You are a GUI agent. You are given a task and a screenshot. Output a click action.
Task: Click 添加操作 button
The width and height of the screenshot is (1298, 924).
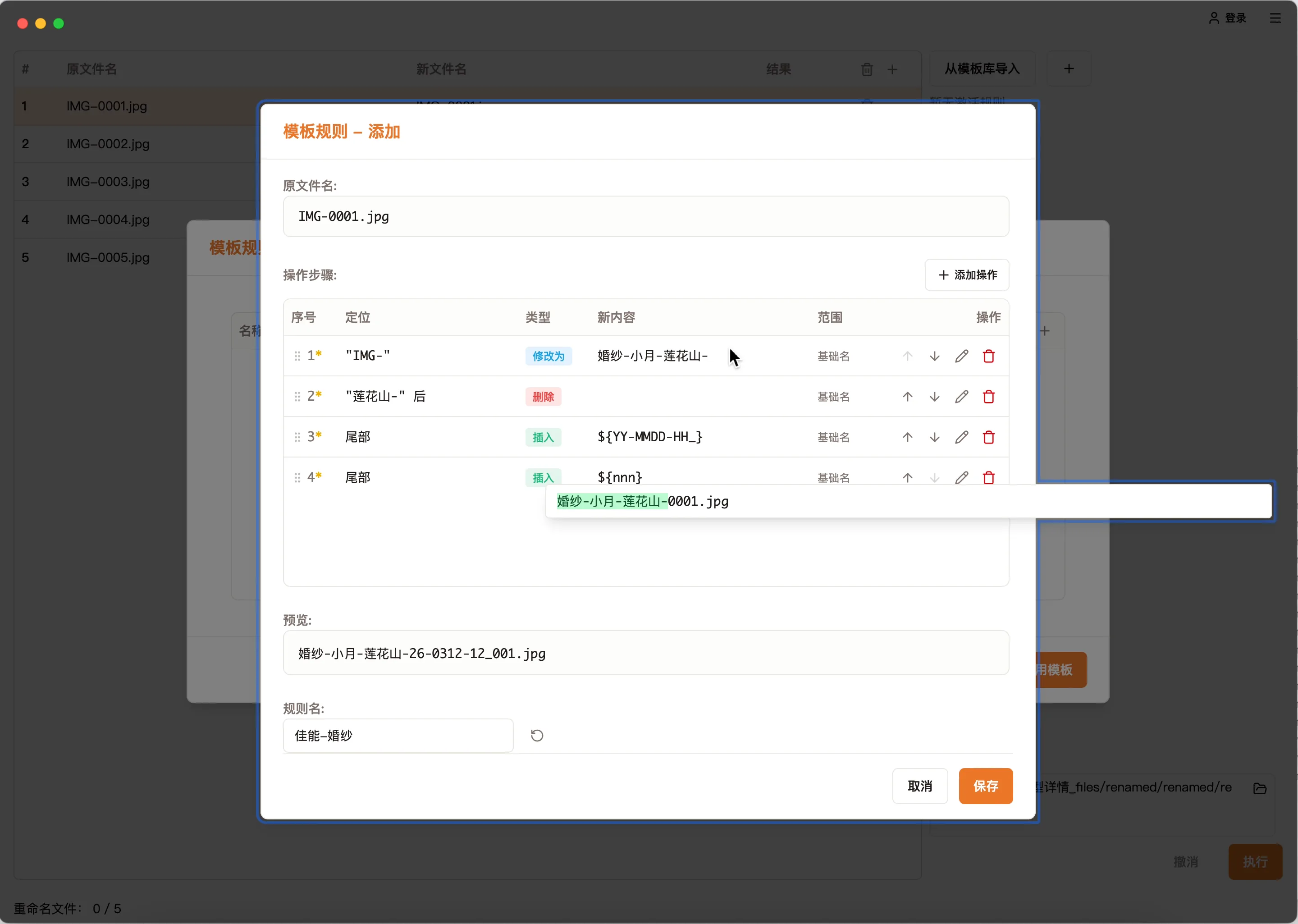[966, 275]
